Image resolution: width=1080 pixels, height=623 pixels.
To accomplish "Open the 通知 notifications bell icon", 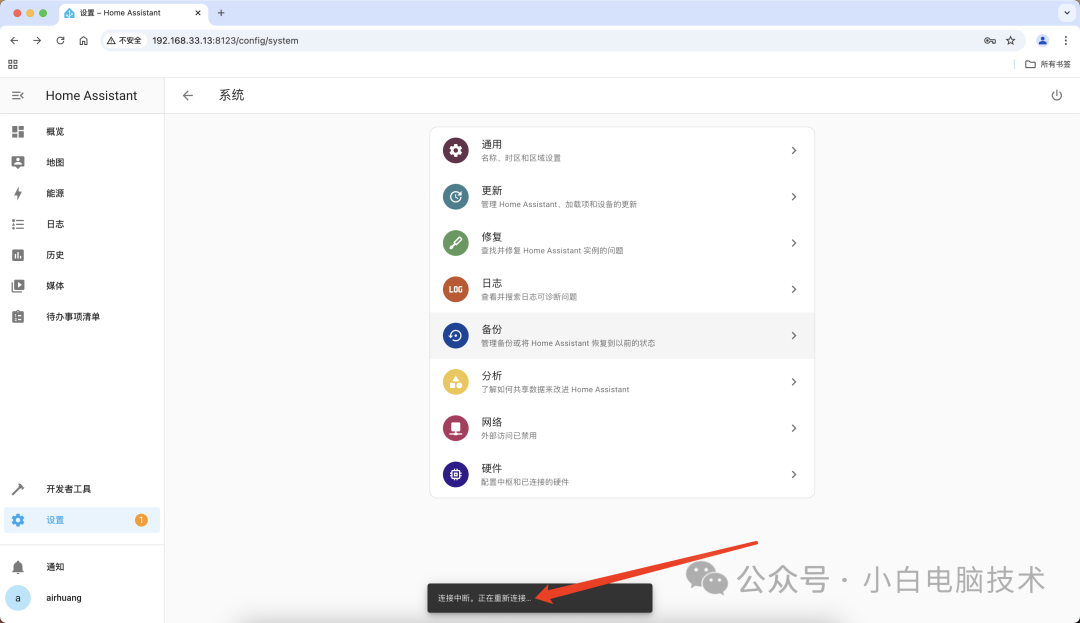I will click(x=18, y=567).
